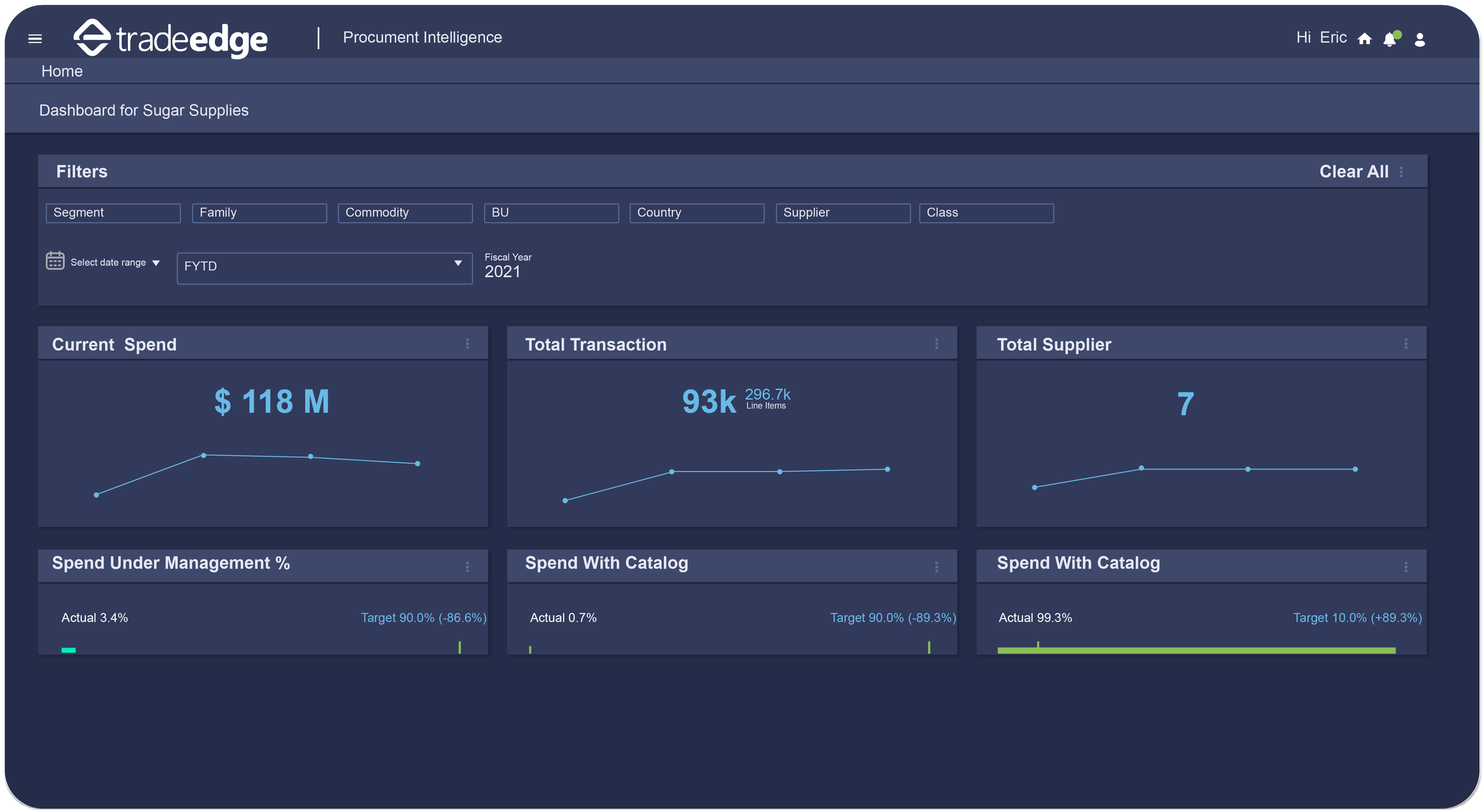Open the hamburger menu
Screen dimensions: 1484x812
(x=35, y=38)
